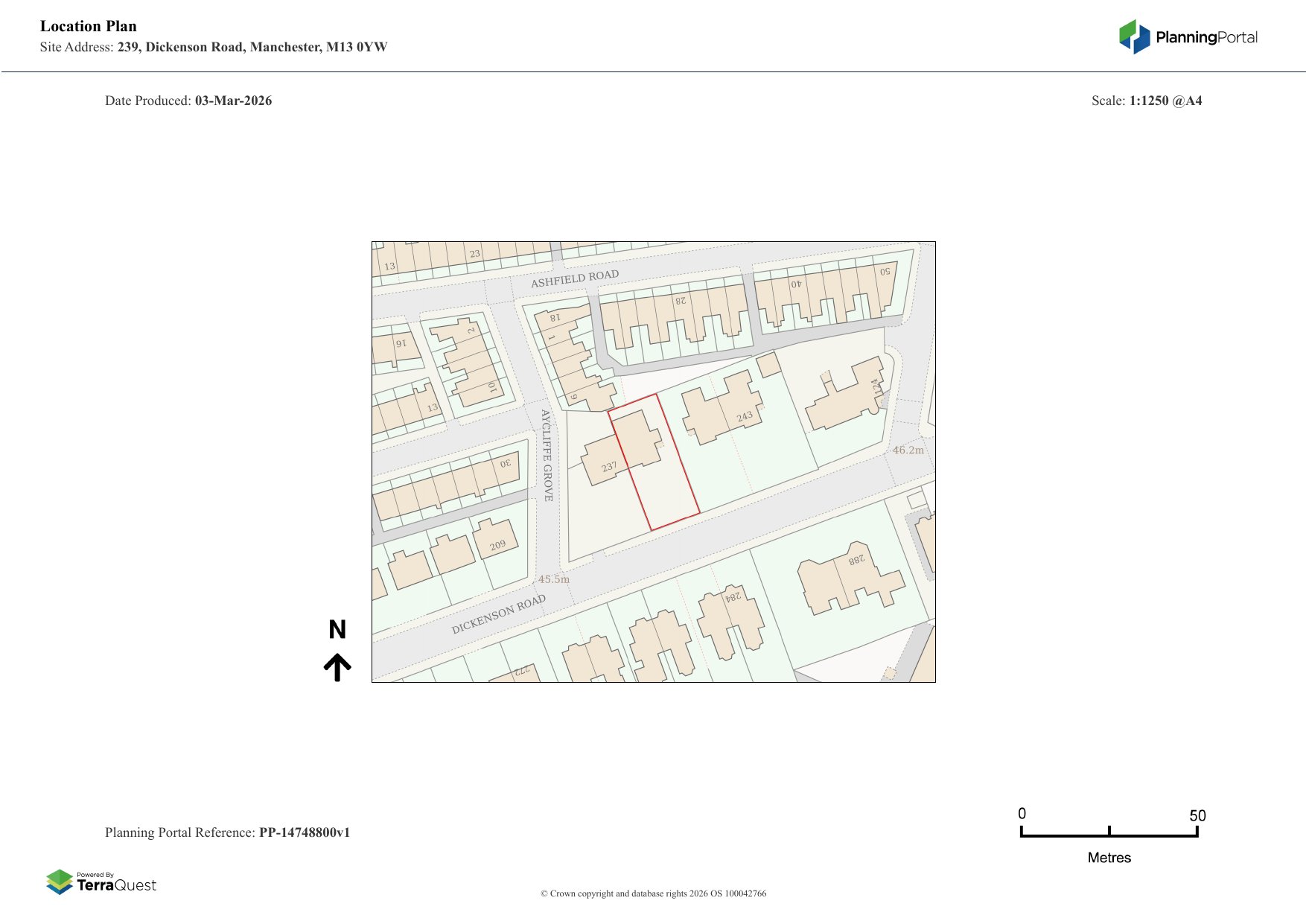
Task: Click the reference PP-14748800v1
Action: (x=304, y=832)
